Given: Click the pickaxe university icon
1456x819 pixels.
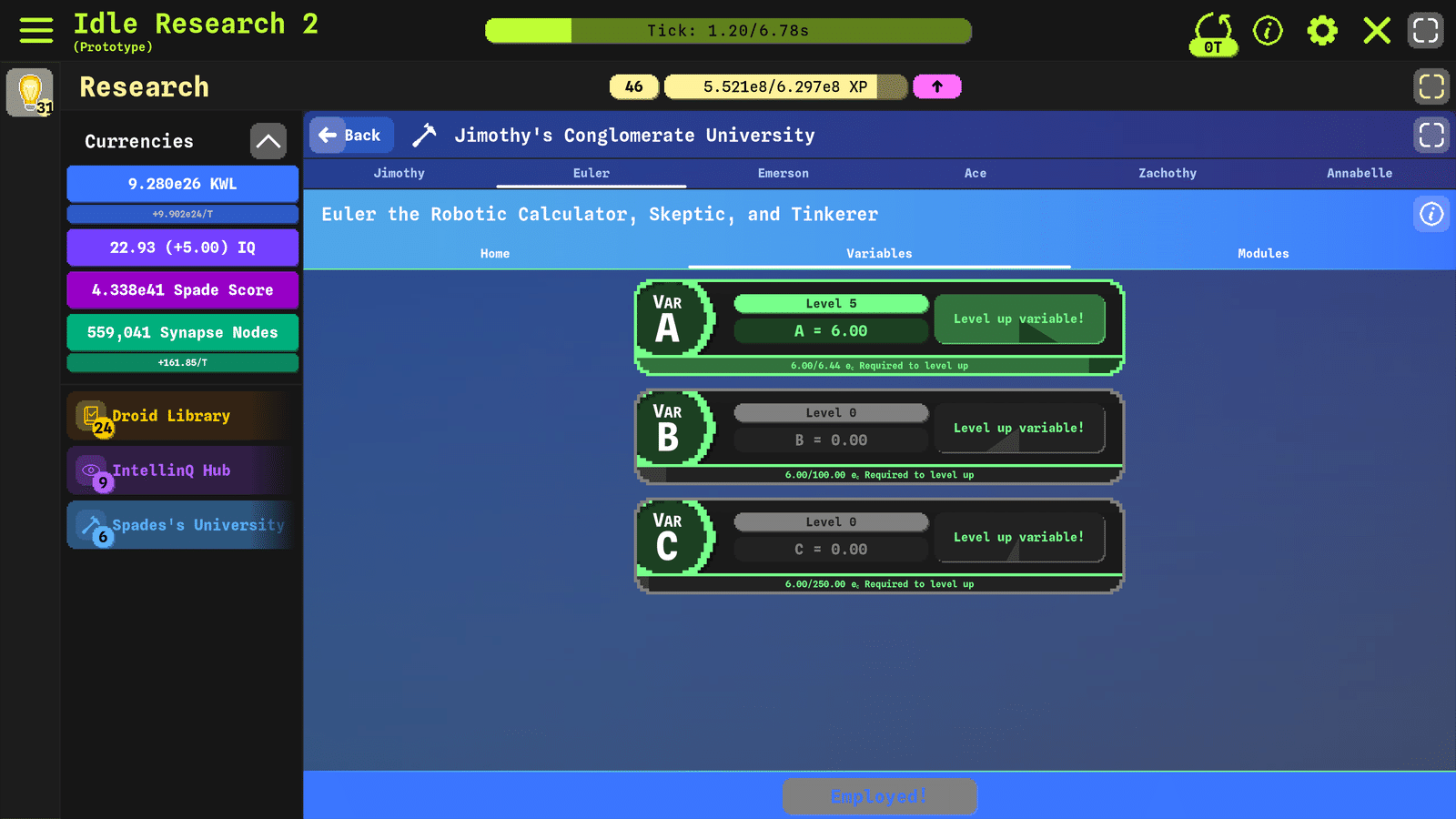Looking at the screenshot, I should coord(424,136).
